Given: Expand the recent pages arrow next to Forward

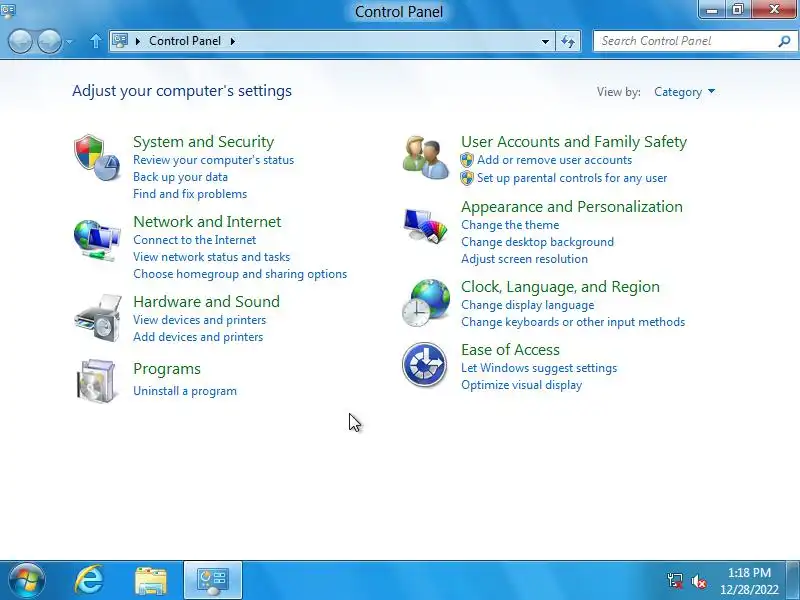Looking at the screenshot, I should pos(69,41).
